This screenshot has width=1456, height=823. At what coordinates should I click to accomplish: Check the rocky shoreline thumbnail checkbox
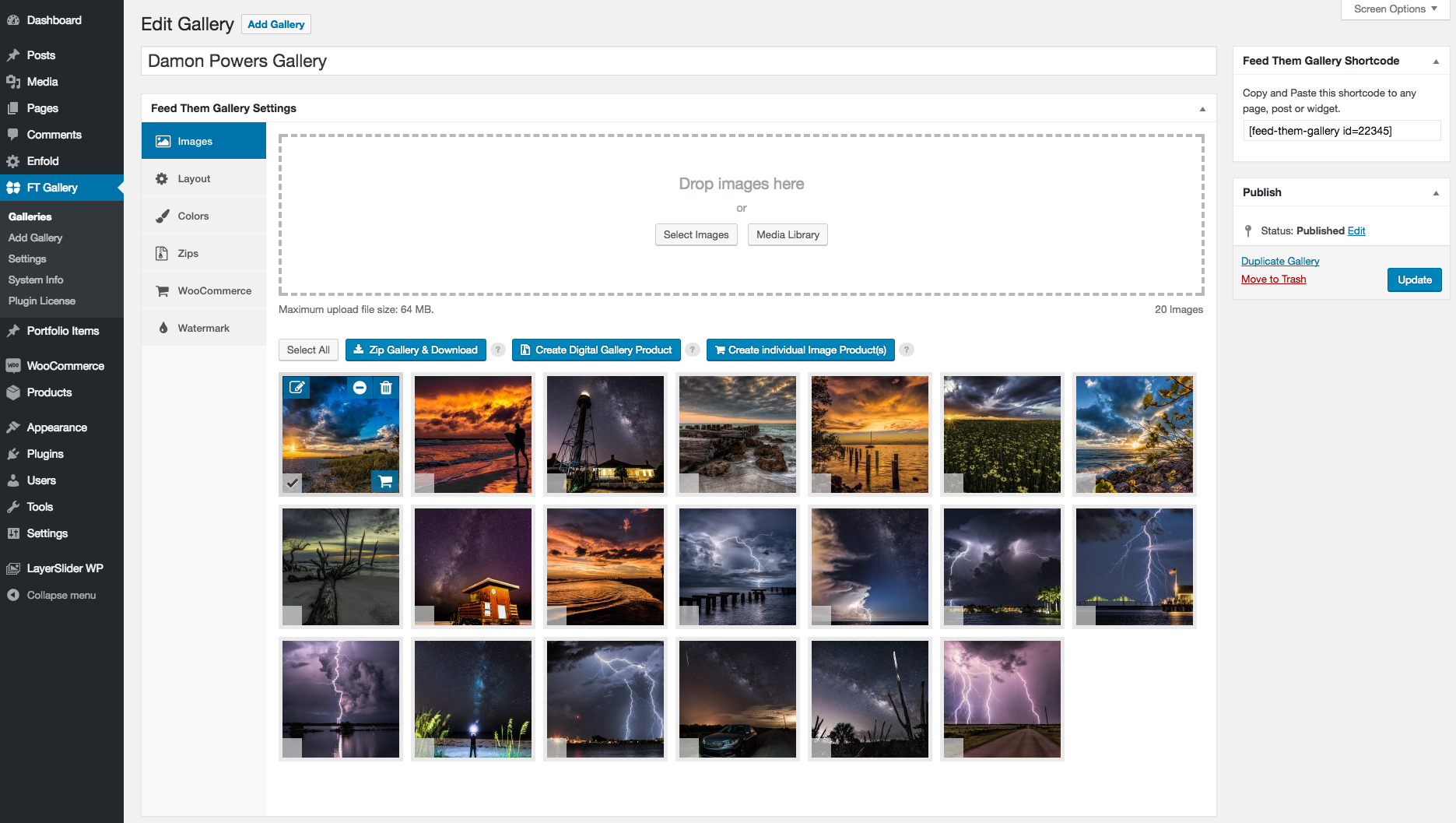tap(689, 483)
